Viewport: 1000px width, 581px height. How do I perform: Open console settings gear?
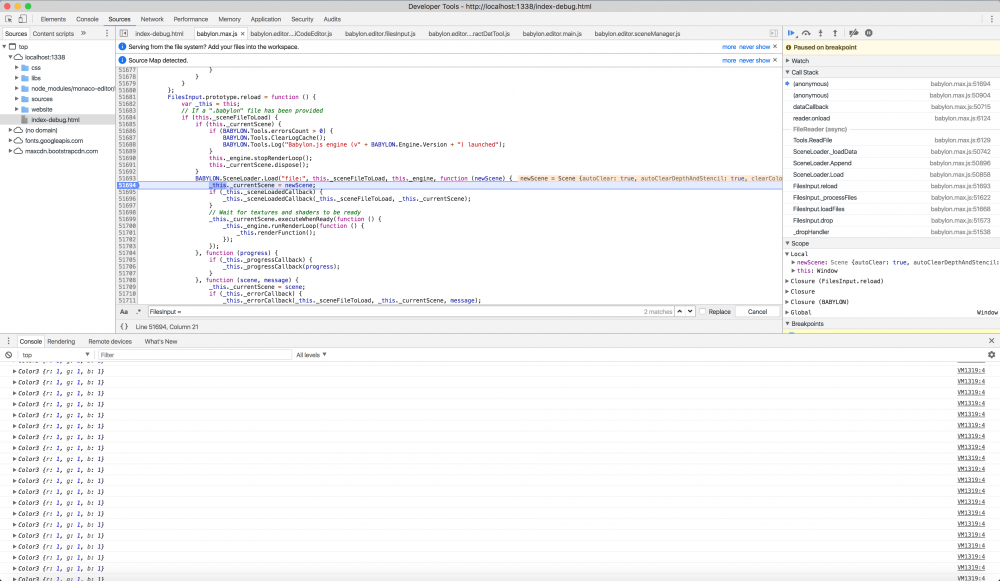991,355
